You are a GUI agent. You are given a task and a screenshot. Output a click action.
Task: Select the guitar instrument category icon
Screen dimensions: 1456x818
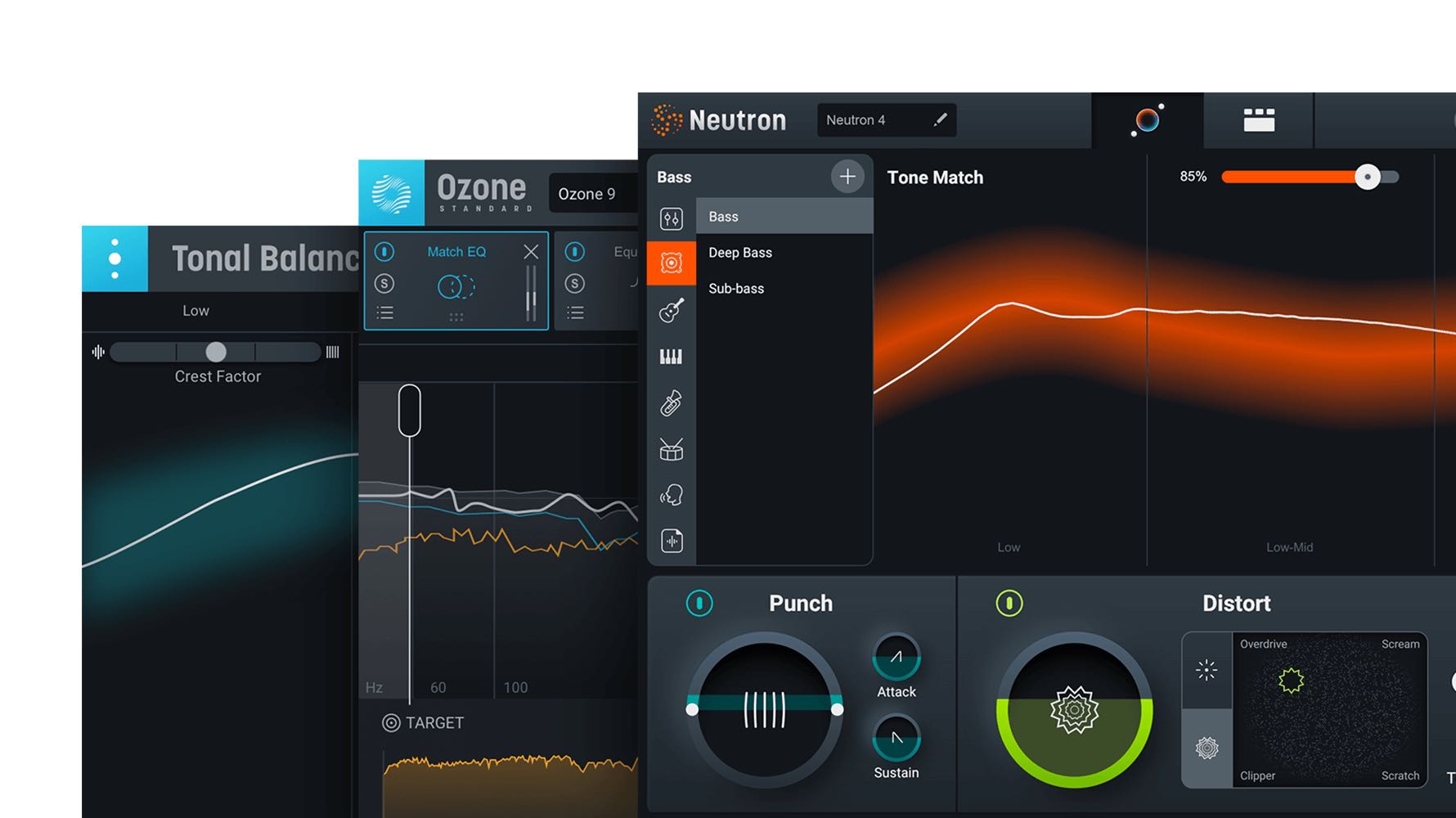(671, 310)
